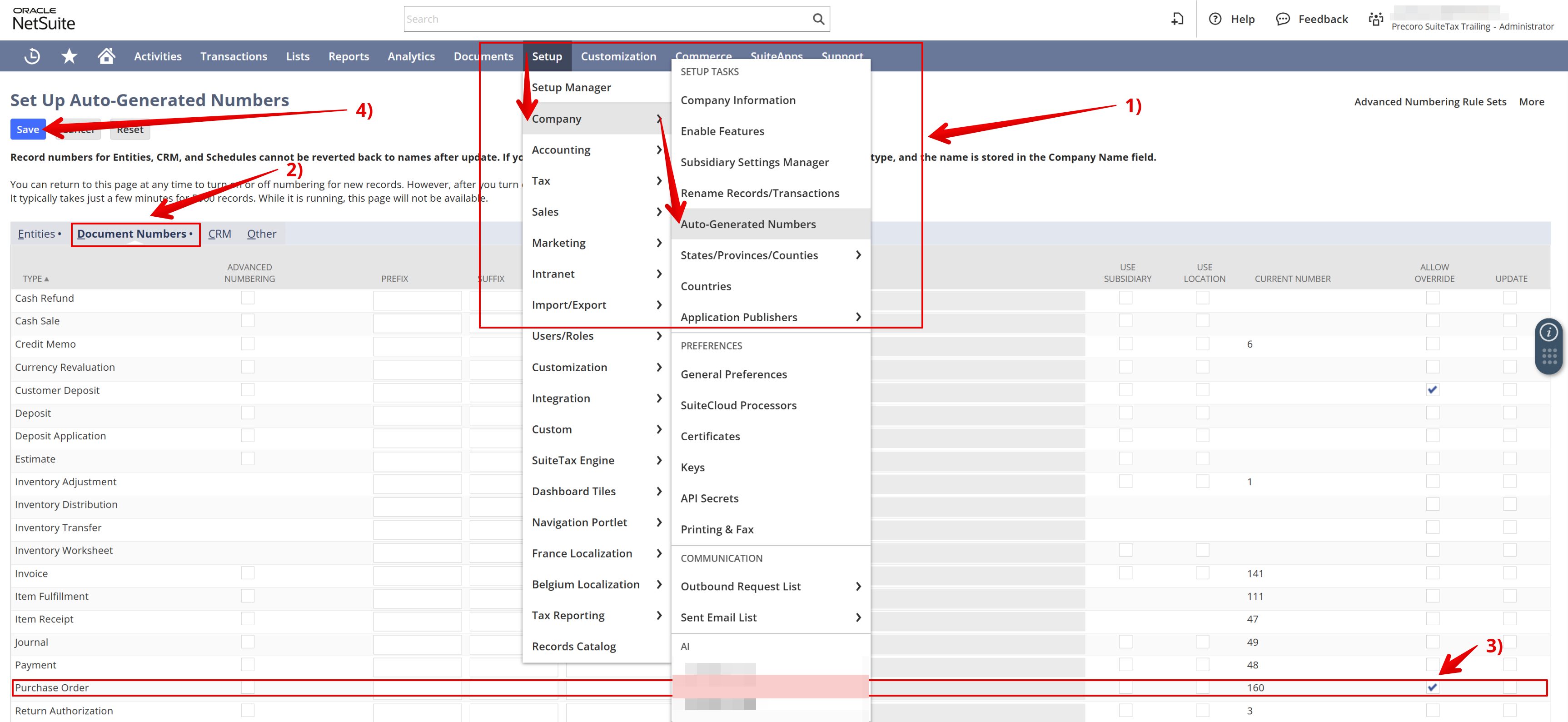Open General Preferences
Image resolution: width=1568 pixels, height=722 pixels.
733,374
